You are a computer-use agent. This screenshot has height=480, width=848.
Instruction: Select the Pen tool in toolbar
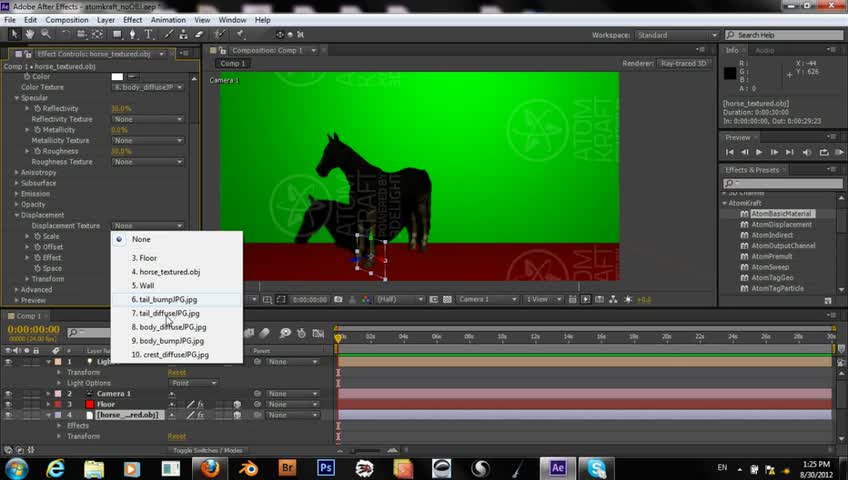pos(132,34)
